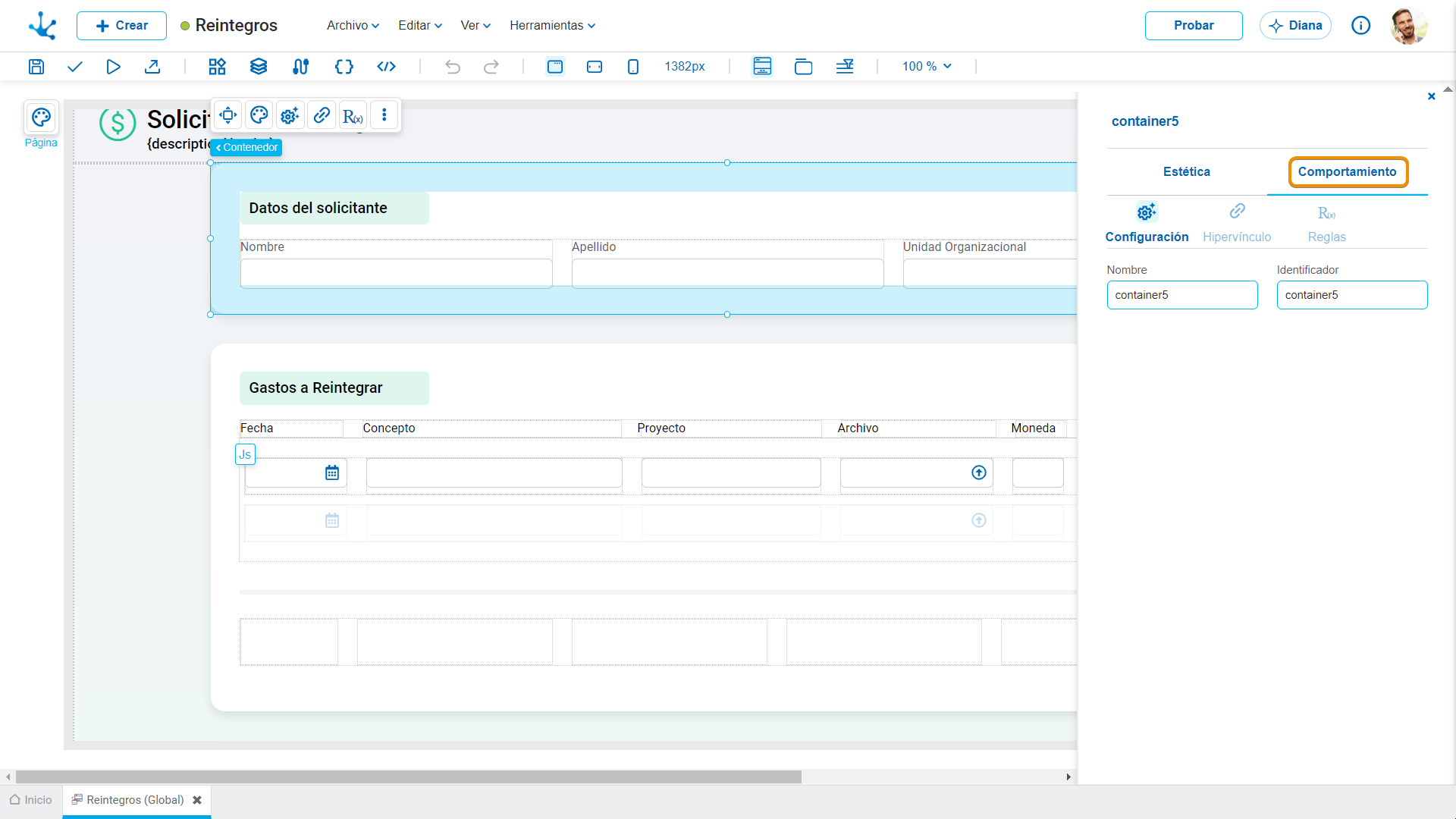Click the horizontal scrollbar of the canvas

pyautogui.click(x=409, y=777)
